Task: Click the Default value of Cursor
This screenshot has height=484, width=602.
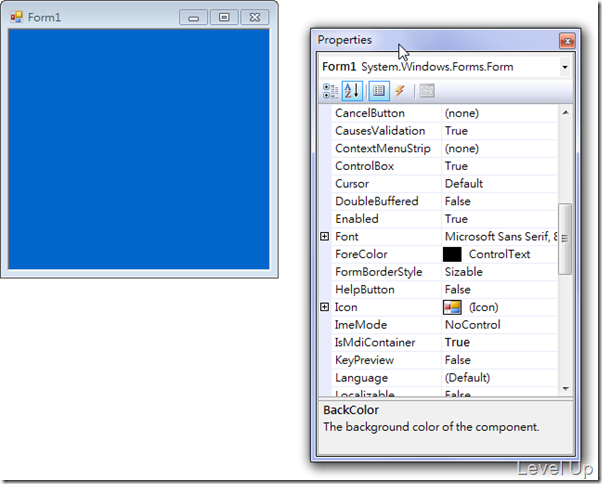Action: click(464, 184)
